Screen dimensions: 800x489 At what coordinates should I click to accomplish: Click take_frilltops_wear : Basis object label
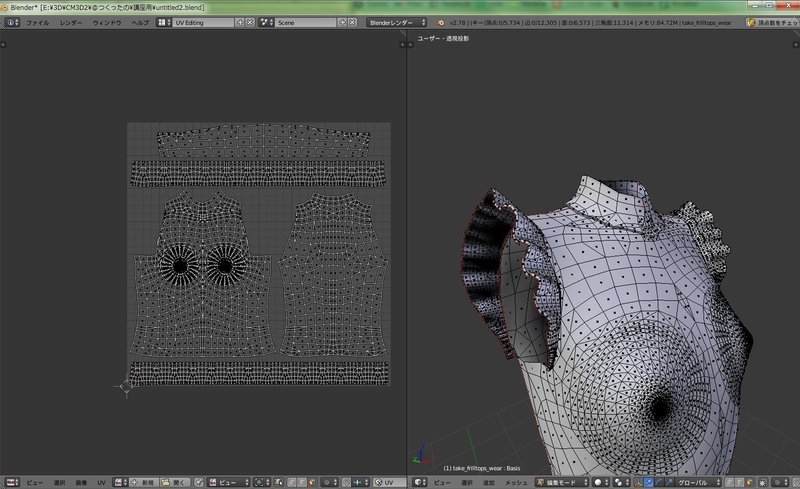(x=482, y=468)
